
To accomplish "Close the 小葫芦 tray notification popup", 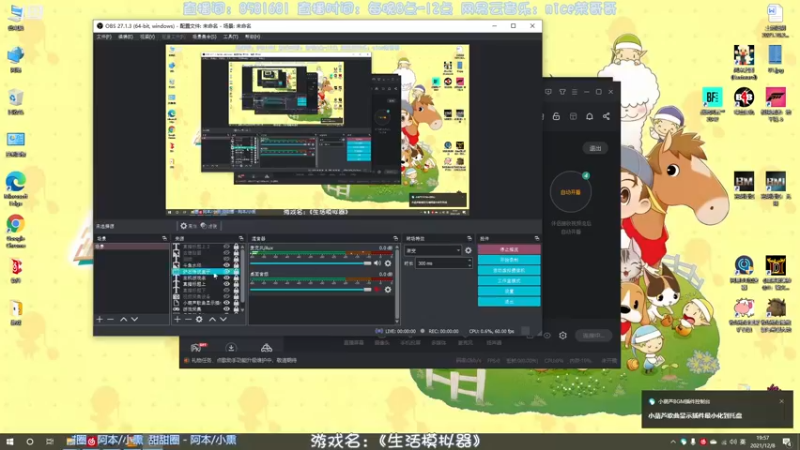I will [x=781, y=402].
